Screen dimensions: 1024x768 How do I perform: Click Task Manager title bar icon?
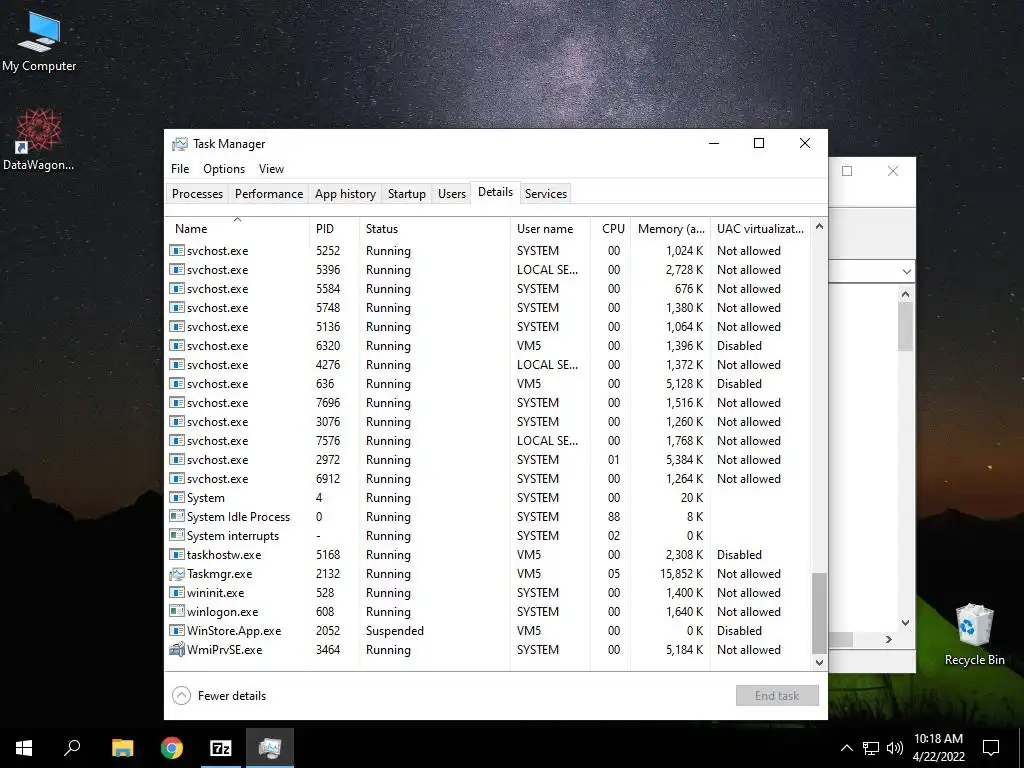[x=180, y=144]
